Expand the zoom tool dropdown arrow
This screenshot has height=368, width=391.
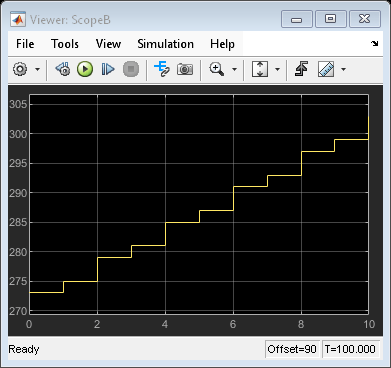(234, 69)
